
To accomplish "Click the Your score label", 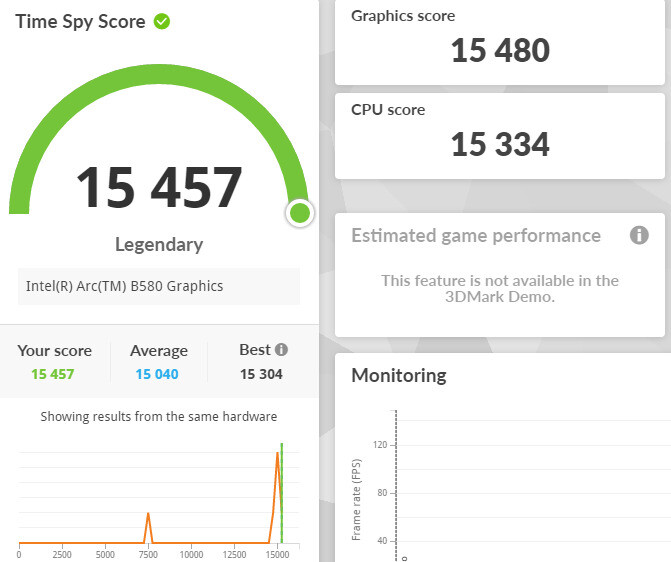I will point(55,351).
